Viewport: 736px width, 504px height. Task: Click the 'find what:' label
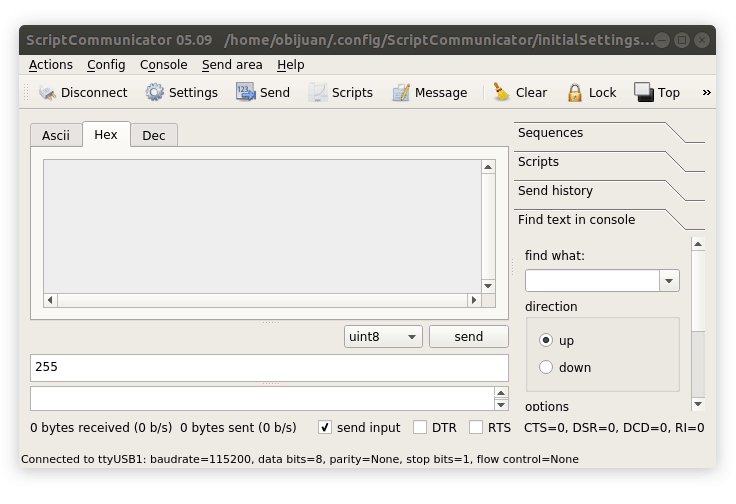point(555,256)
